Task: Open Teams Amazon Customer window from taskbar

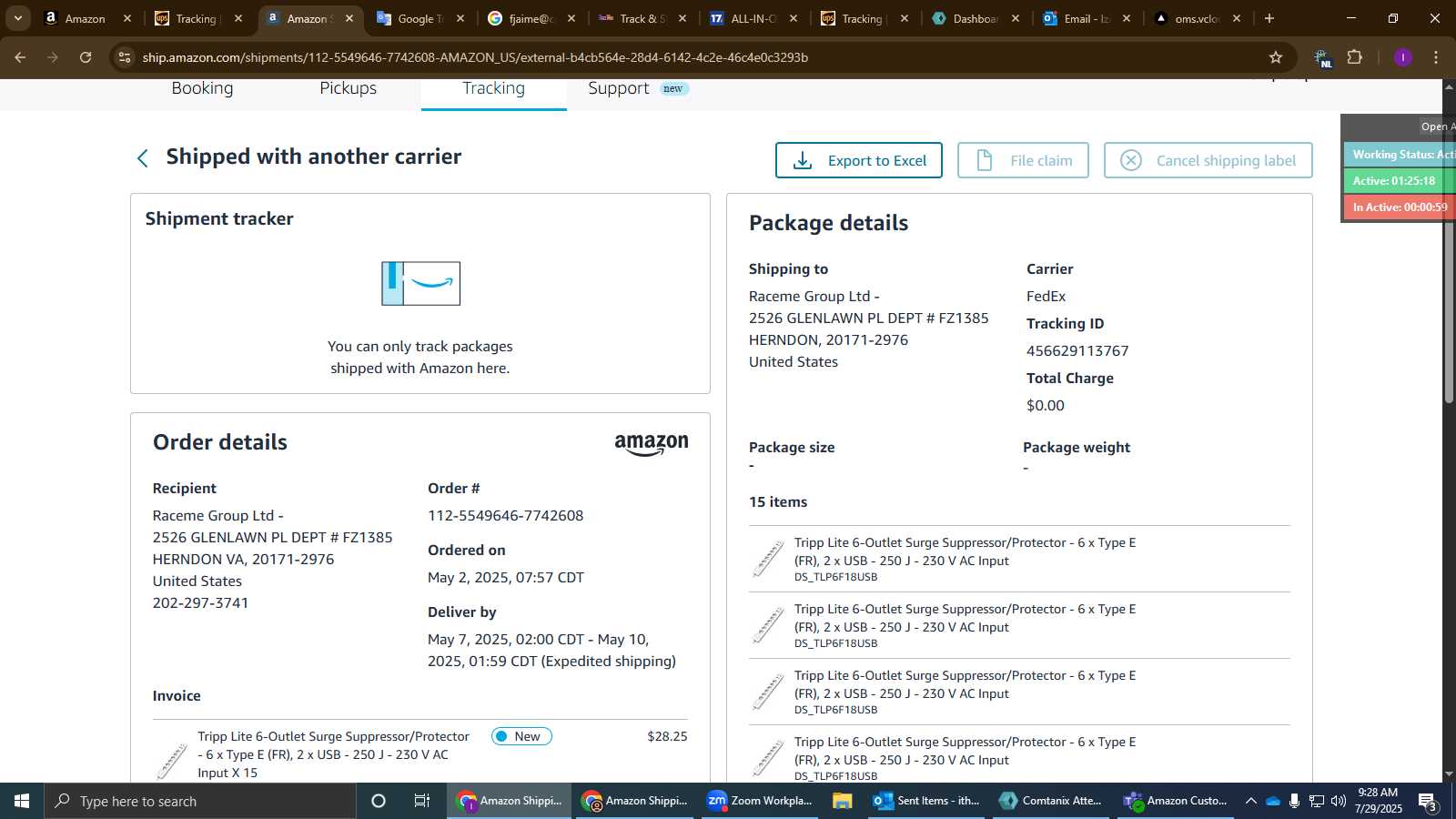Action: coord(1178,801)
